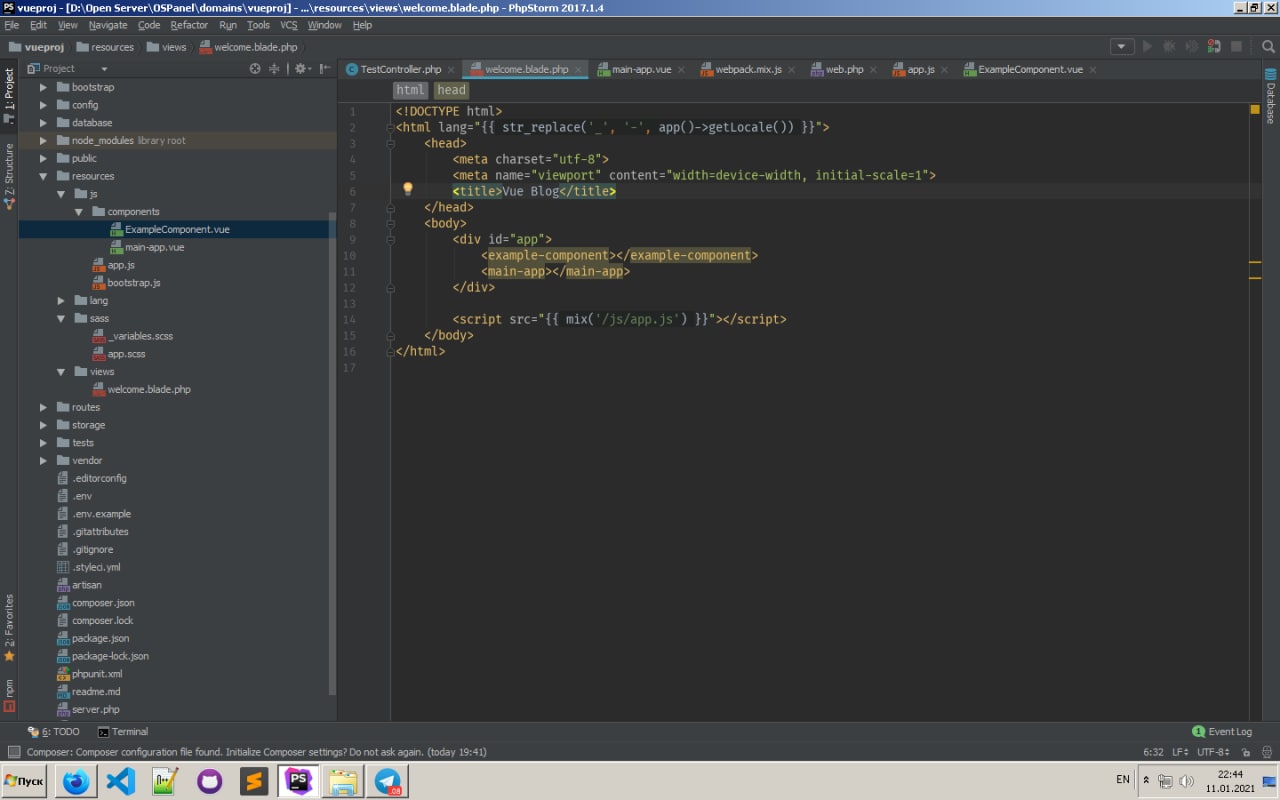Screen dimensions: 1280x800
Task: Click volume speaker icon in system tray
Action: 1186,781
